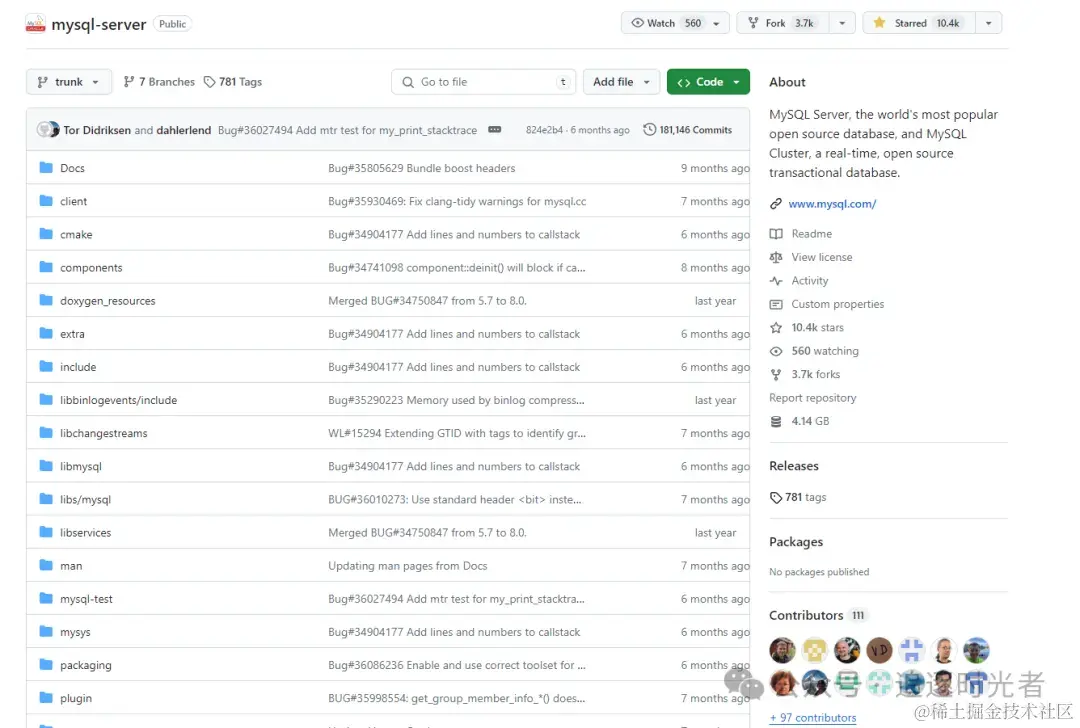The image size is (1080, 728).
Task: Open the libservices folder icon
Action: 46,532
